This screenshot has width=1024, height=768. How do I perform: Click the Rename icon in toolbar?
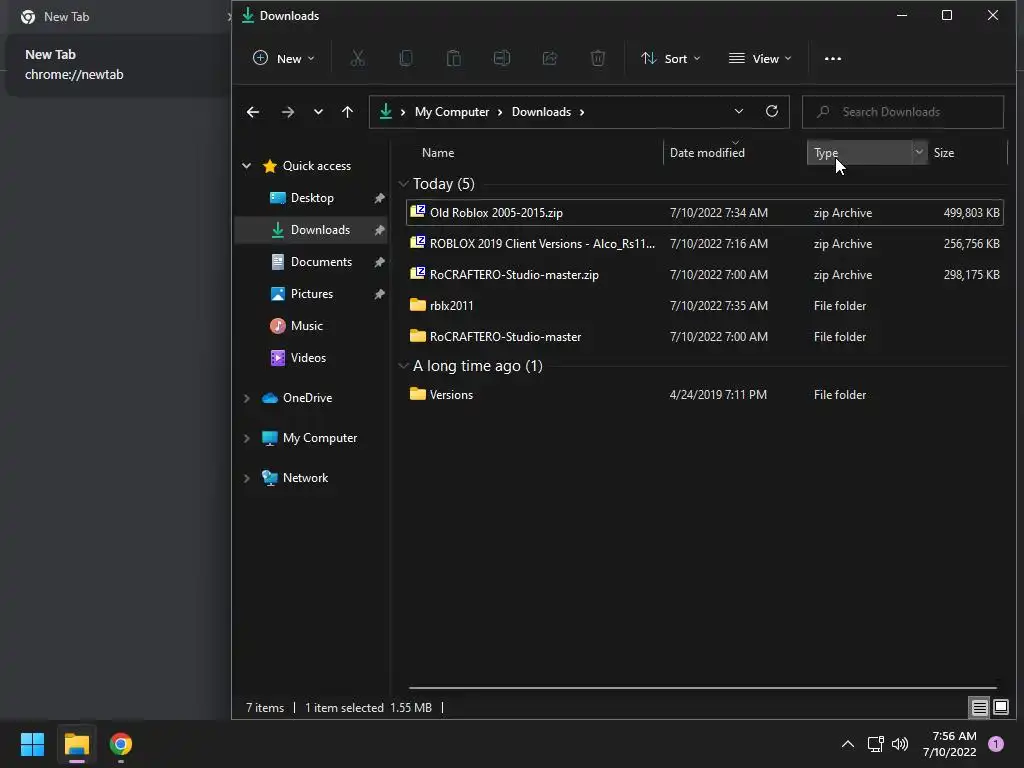[x=502, y=59]
